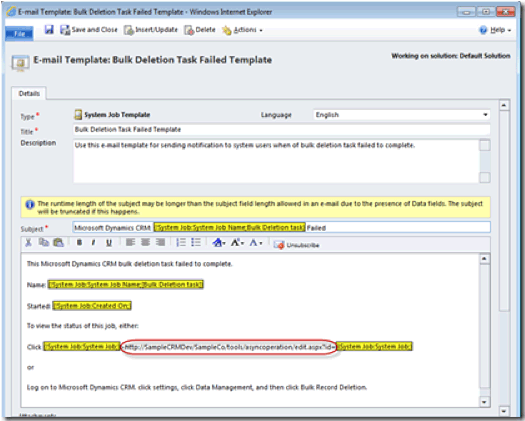This screenshot has height=421, width=525.
Task: Click Save and Close button
Action: pyautogui.click(x=89, y=30)
